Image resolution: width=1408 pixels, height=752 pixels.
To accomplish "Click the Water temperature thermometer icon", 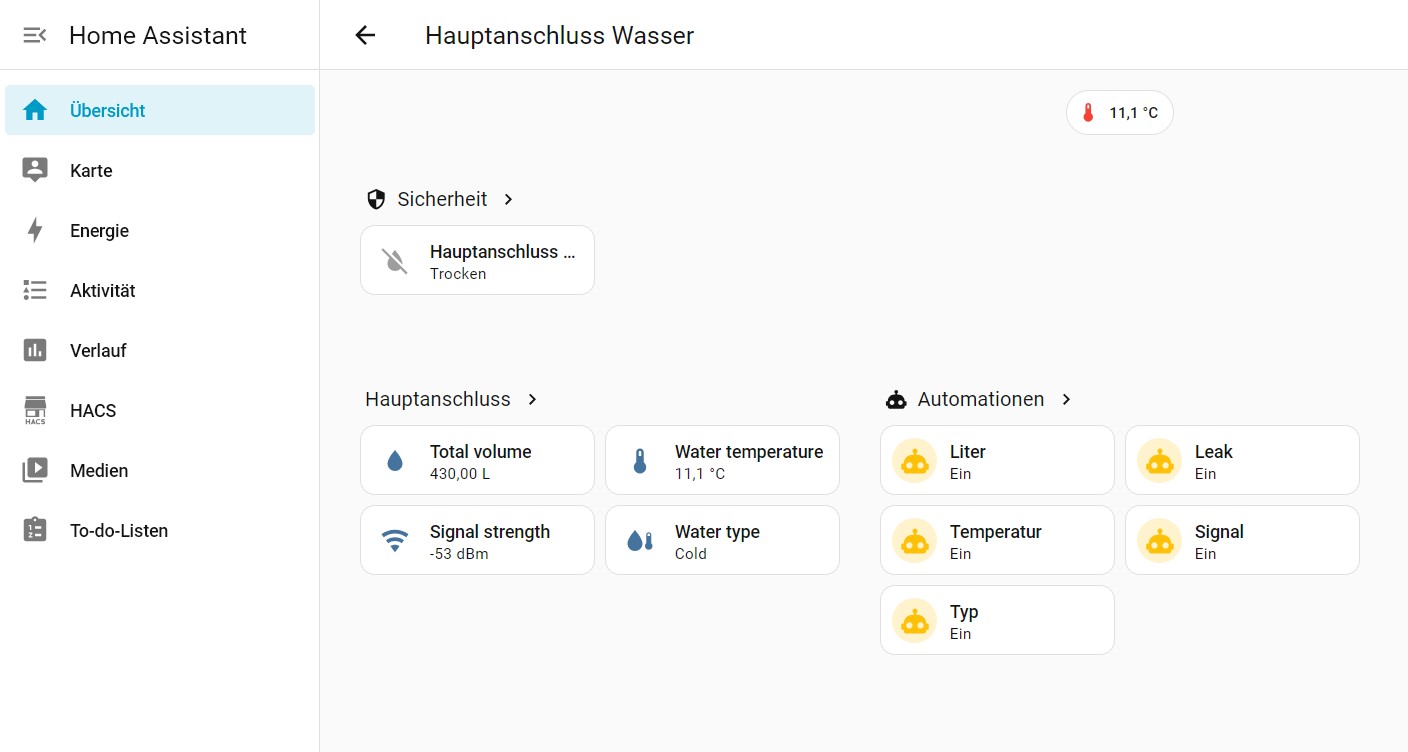I will point(640,461).
